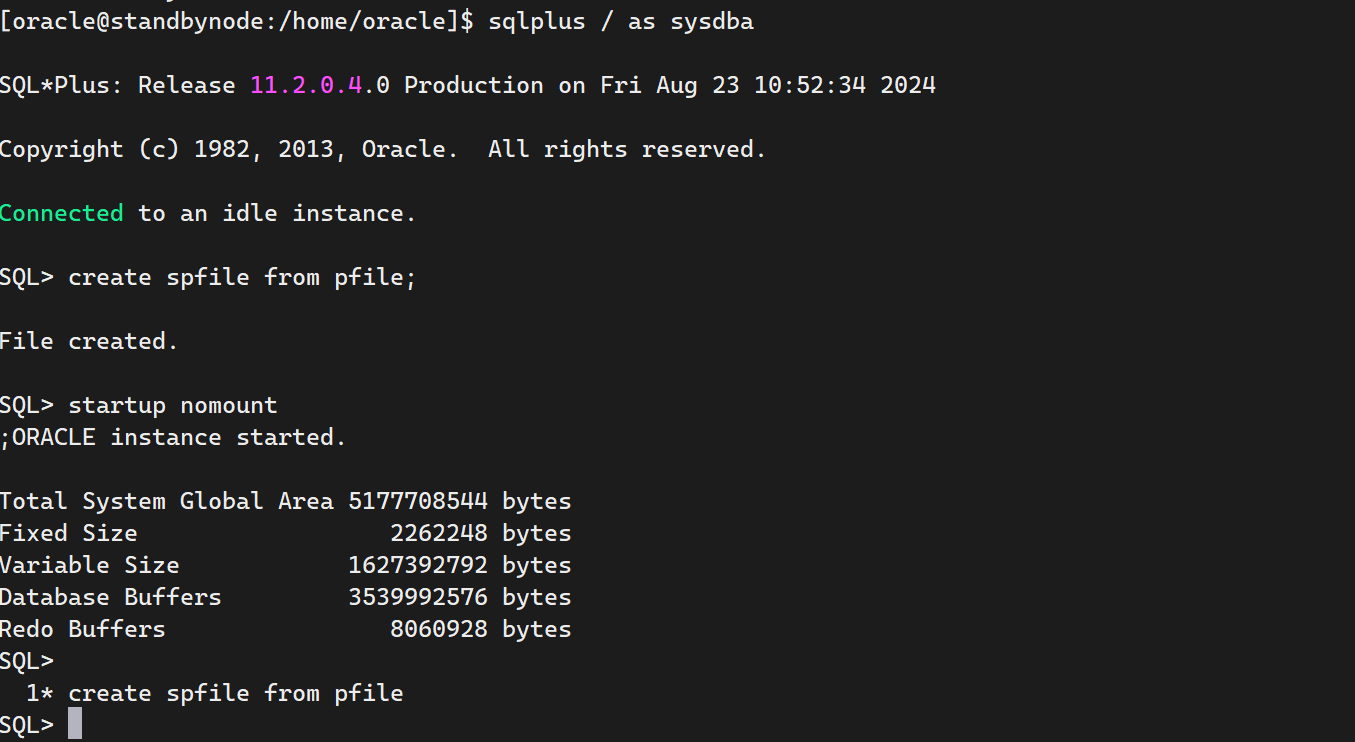Click the terminal cursor at the last SQL> prompt
The height and width of the screenshot is (742, 1355).
point(75,724)
